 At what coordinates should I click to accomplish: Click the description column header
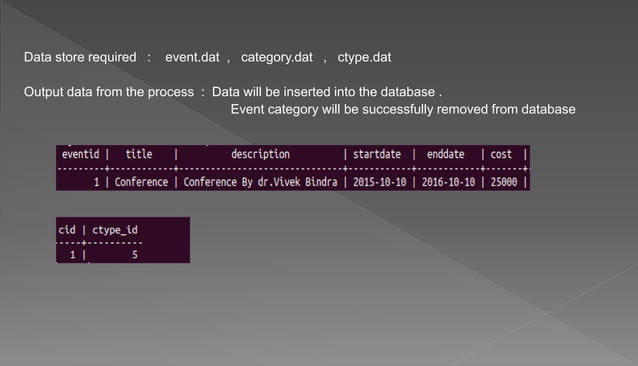click(x=260, y=154)
